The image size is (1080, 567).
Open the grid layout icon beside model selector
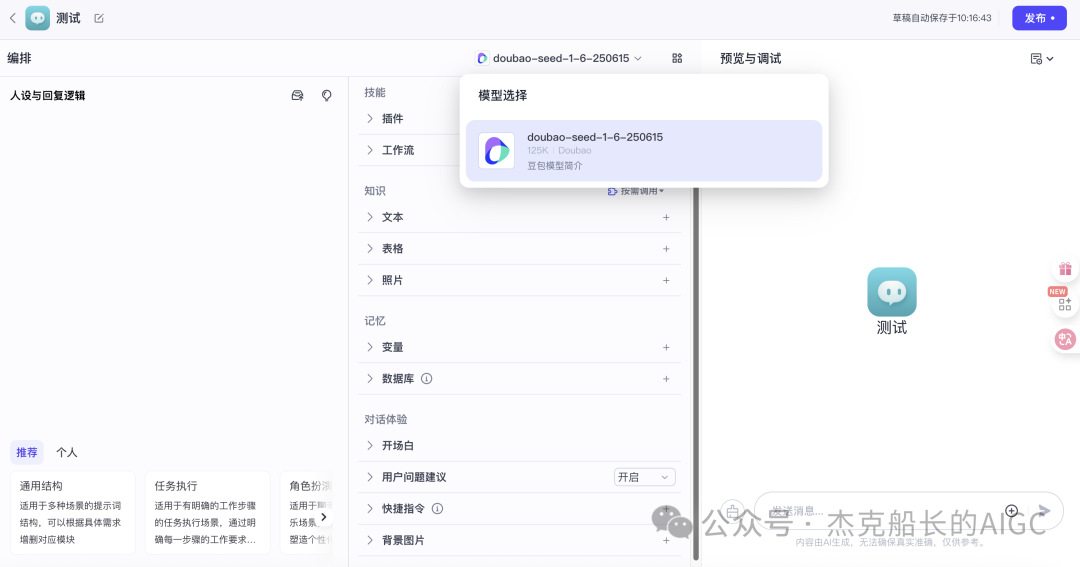[677, 59]
